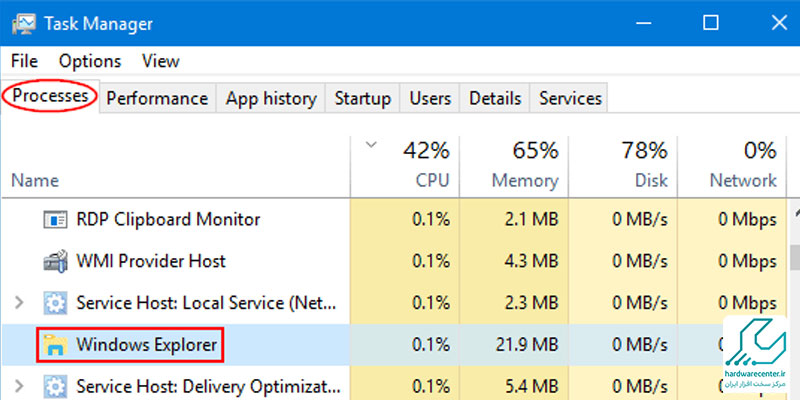Open the Options menu
Viewport: 800px width, 400px height.
tap(90, 61)
